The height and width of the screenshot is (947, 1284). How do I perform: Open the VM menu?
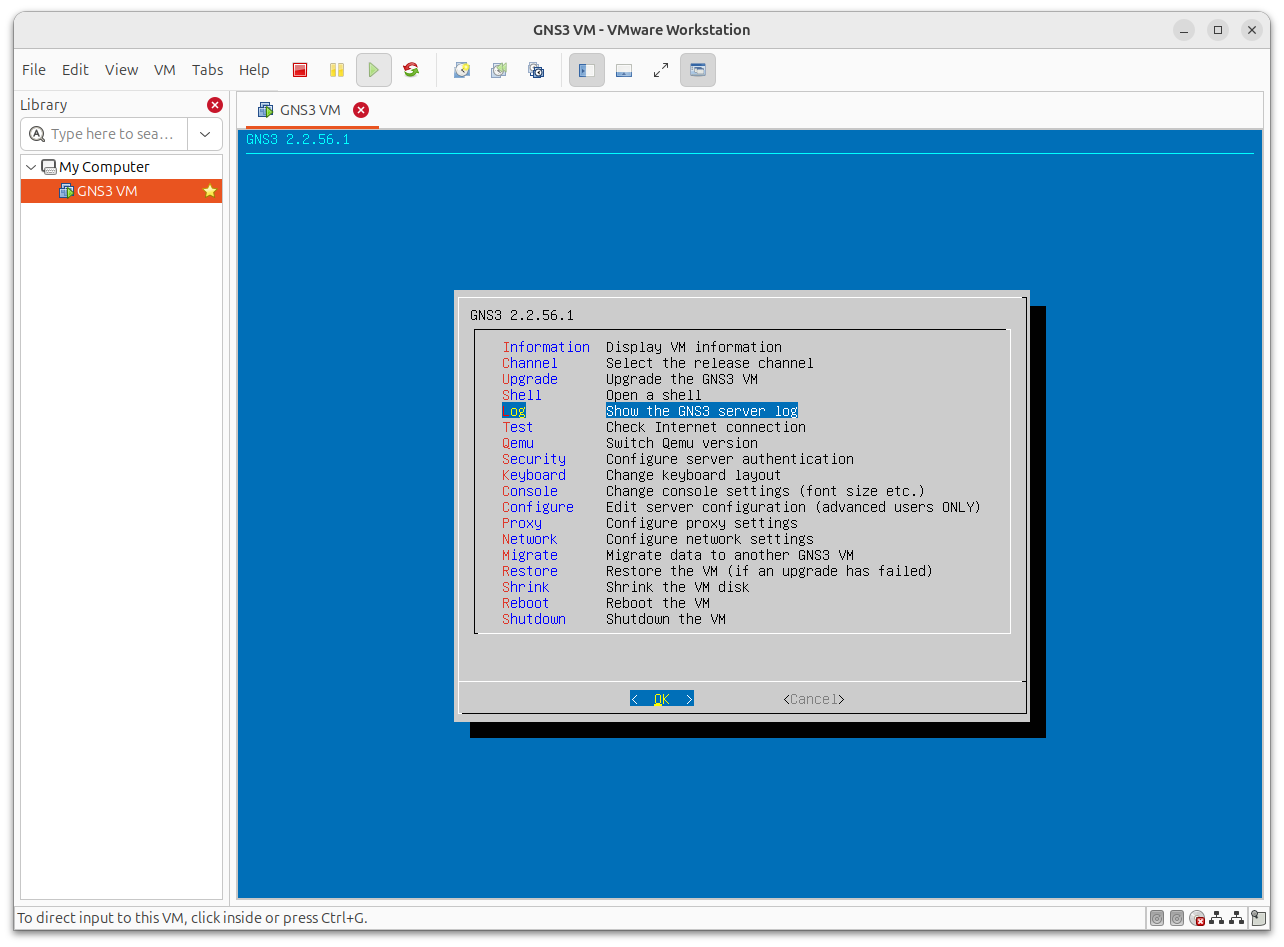tap(165, 70)
